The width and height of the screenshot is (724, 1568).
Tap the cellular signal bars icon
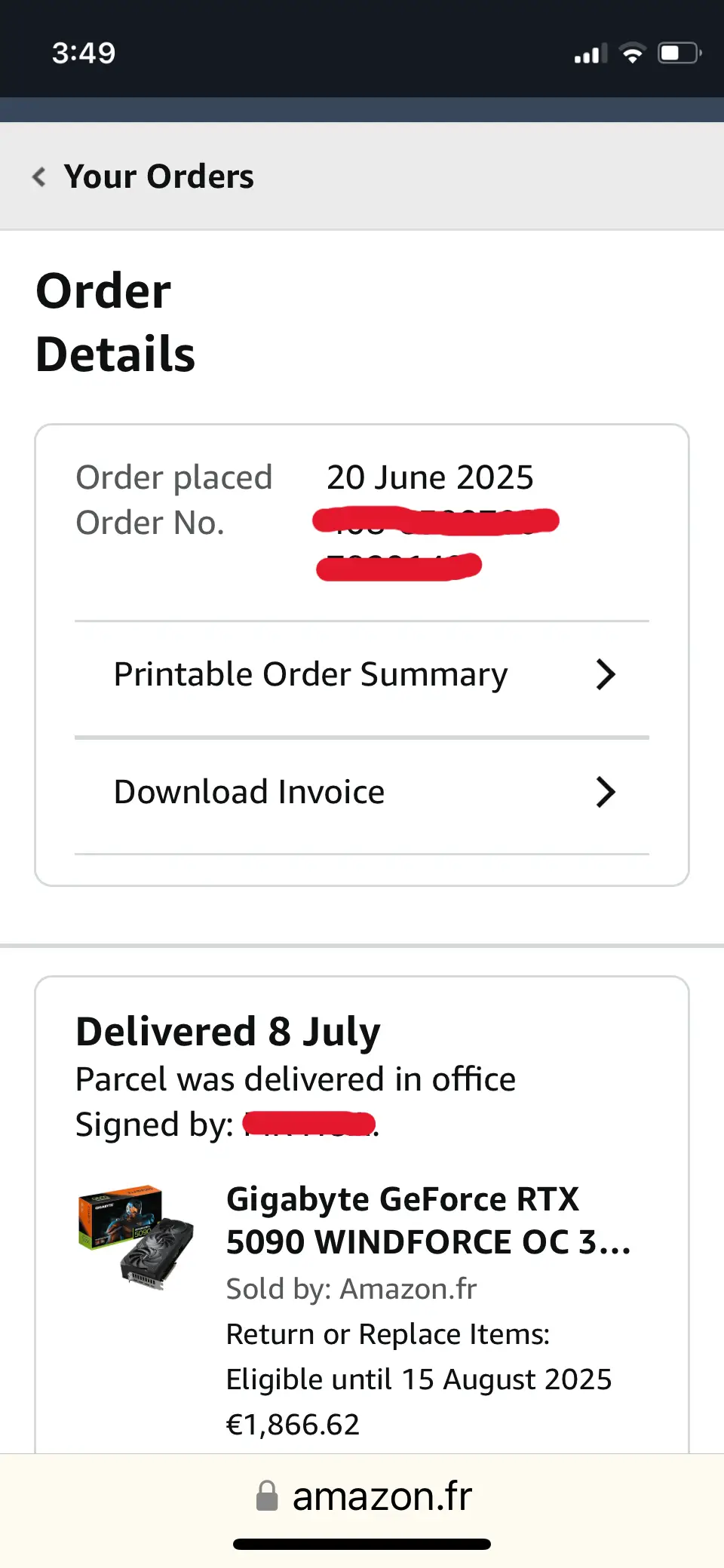click(591, 54)
